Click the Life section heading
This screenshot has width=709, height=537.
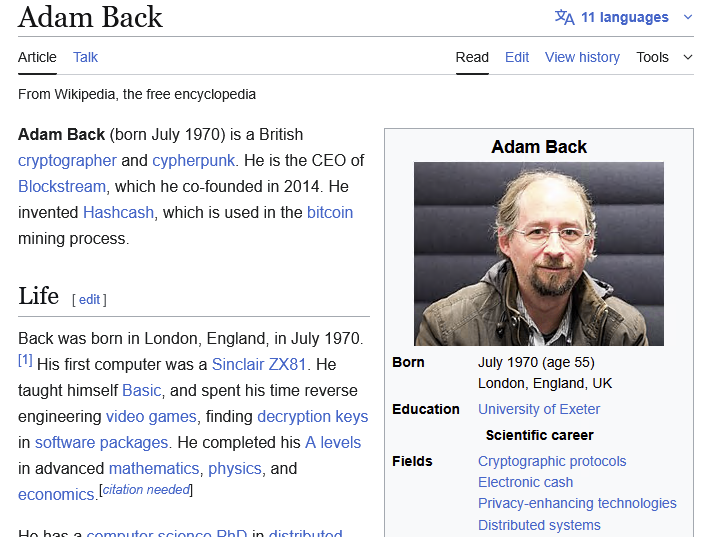coord(38,296)
